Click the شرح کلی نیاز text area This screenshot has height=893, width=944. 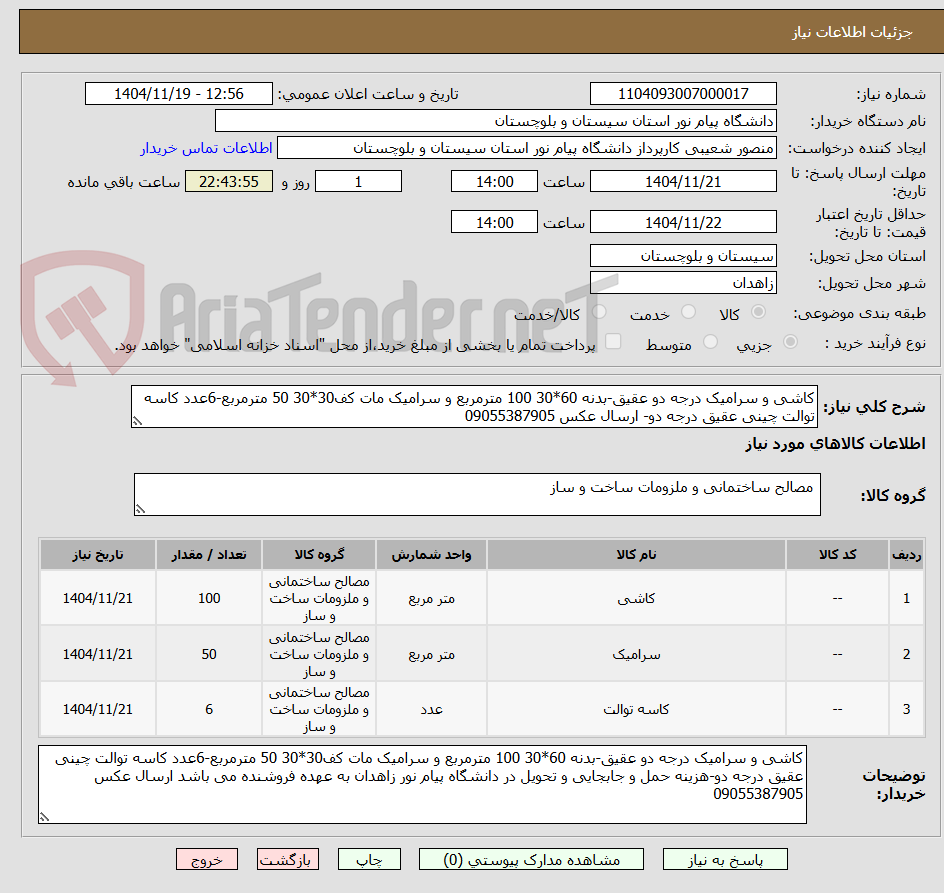pos(474,407)
